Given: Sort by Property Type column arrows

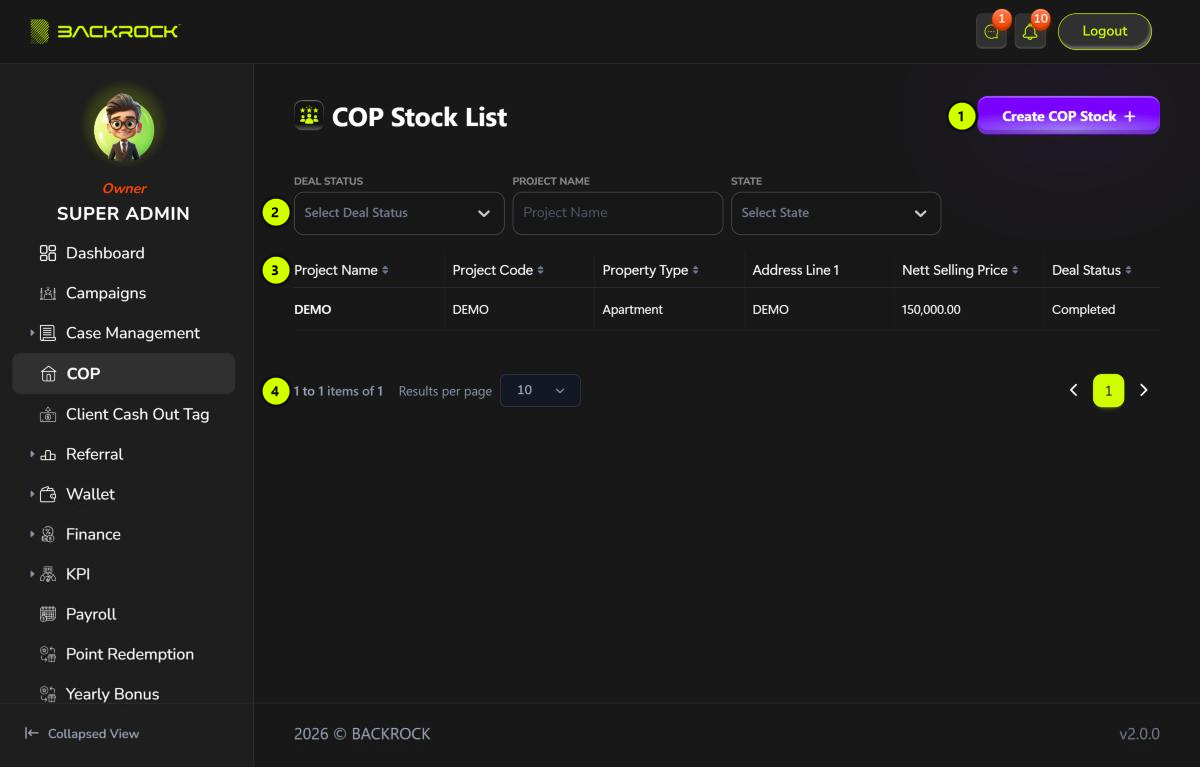Looking at the screenshot, I should click(695, 270).
